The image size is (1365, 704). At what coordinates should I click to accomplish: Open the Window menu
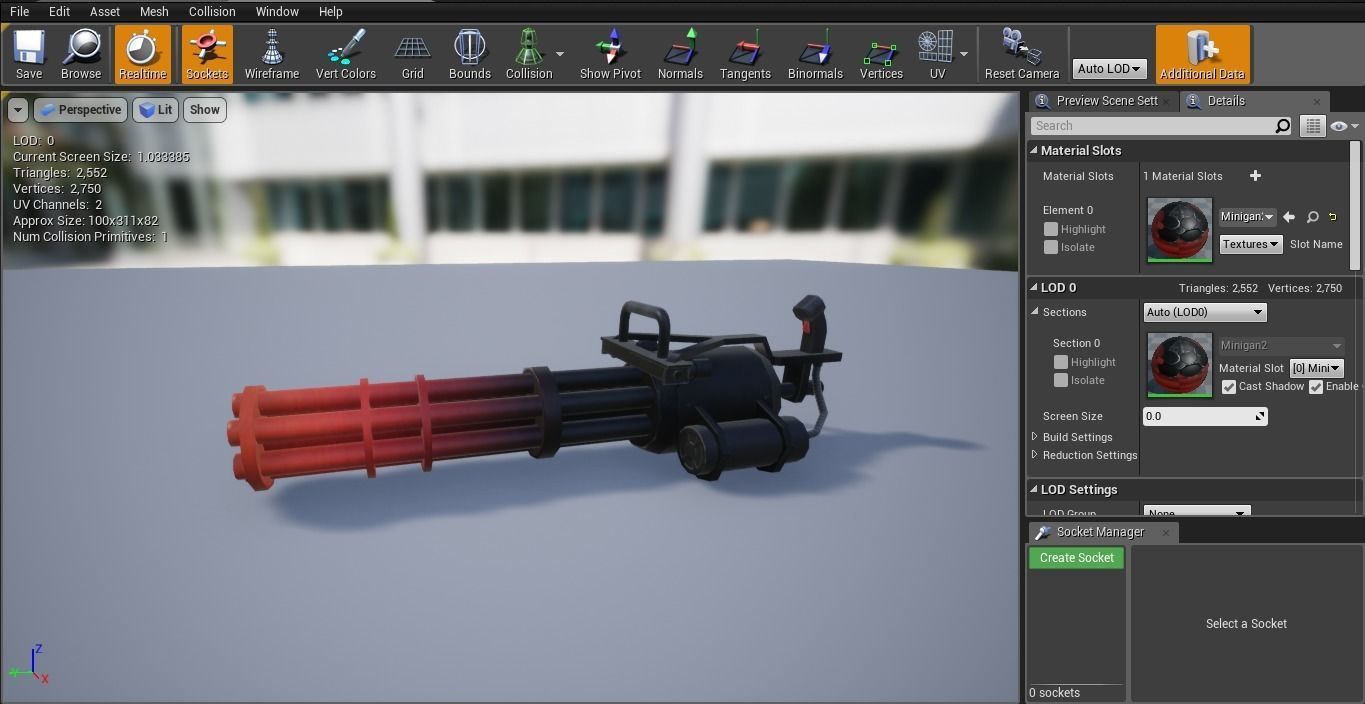click(277, 12)
